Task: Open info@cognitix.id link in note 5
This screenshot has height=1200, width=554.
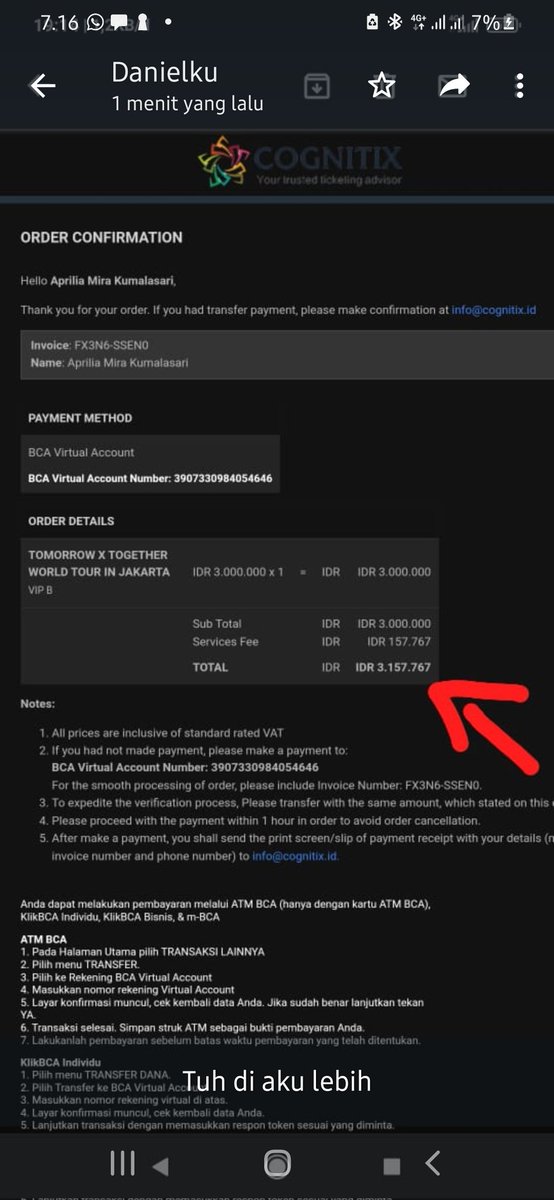Action: pos(294,856)
